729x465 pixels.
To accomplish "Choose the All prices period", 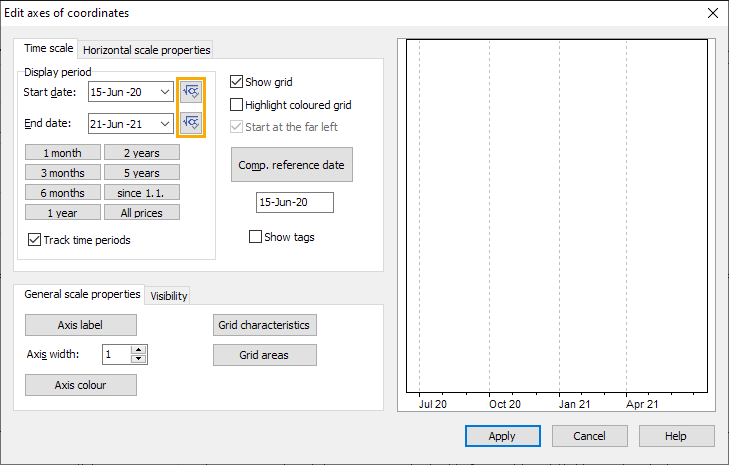I will (x=142, y=213).
